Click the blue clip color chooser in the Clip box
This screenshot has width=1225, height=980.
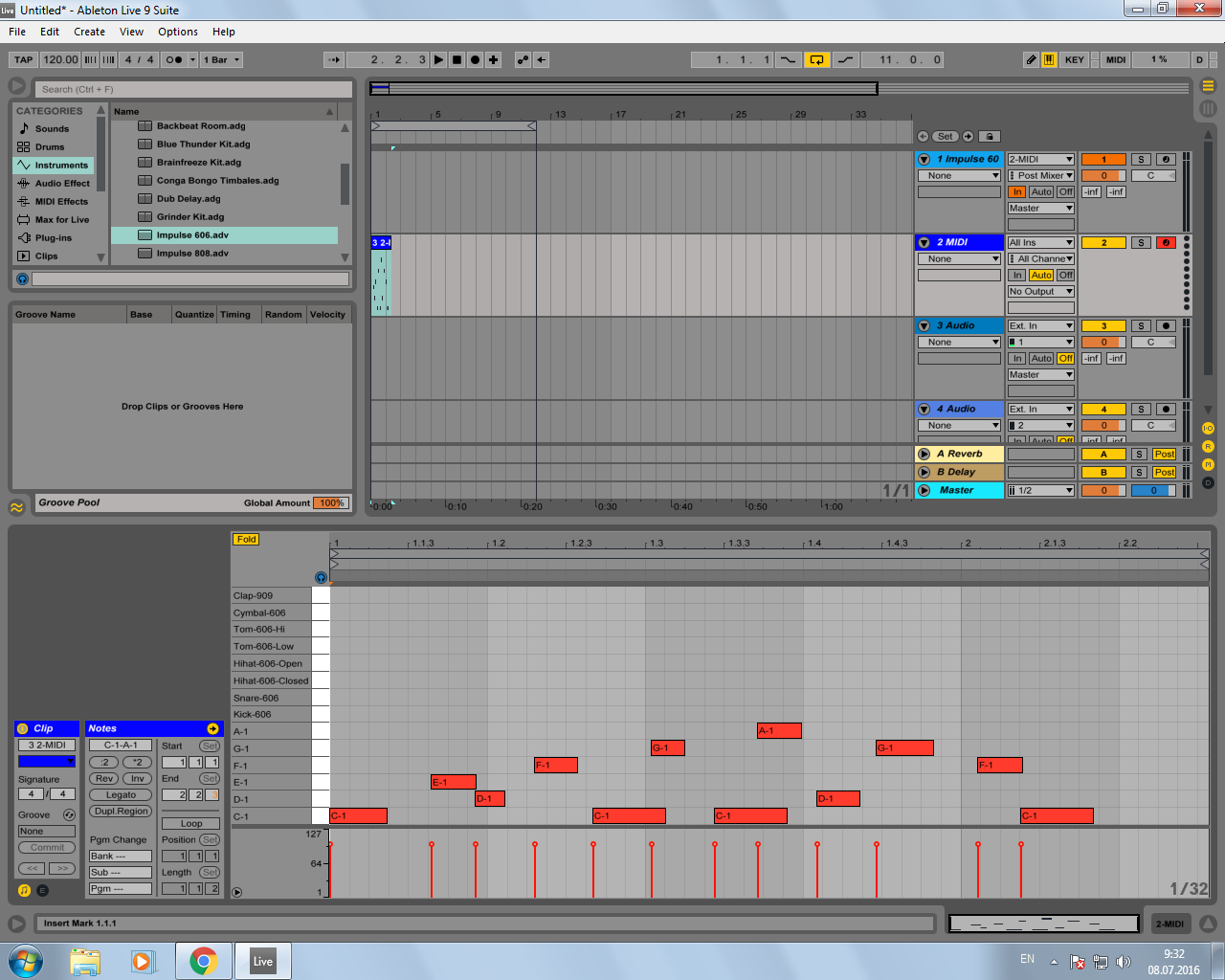pyautogui.click(x=46, y=762)
